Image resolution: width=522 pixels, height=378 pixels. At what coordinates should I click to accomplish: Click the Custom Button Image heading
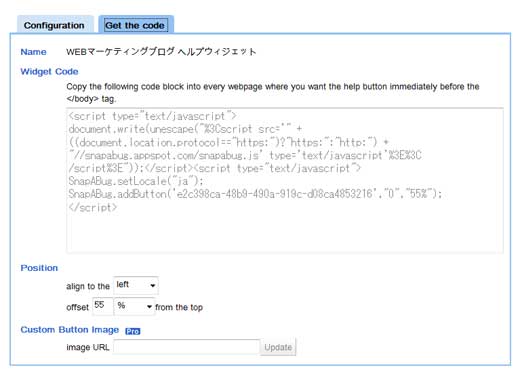tap(70, 330)
